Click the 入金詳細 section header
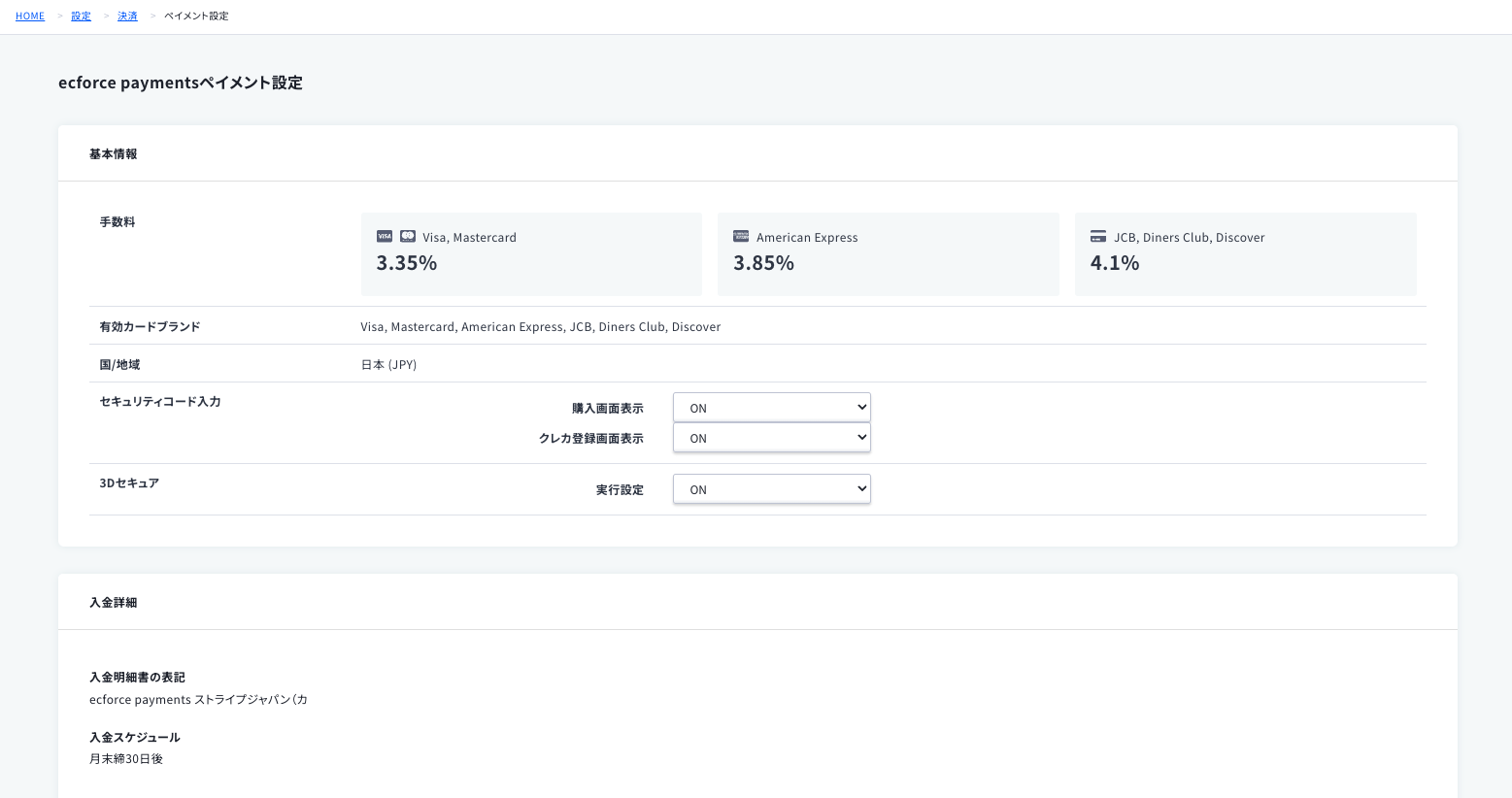The height and width of the screenshot is (798, 1512). 113,602
